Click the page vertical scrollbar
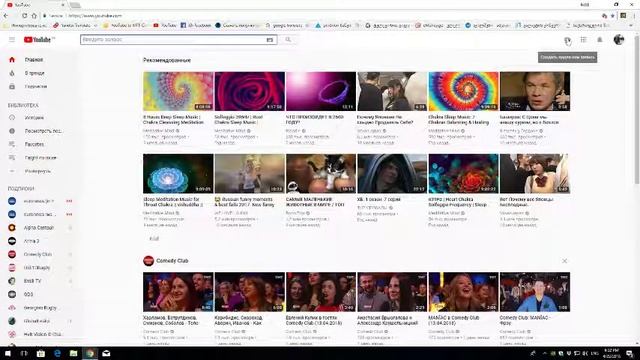Image resolution: width=640 pixels, height=360 pixels. click(637, 110)
